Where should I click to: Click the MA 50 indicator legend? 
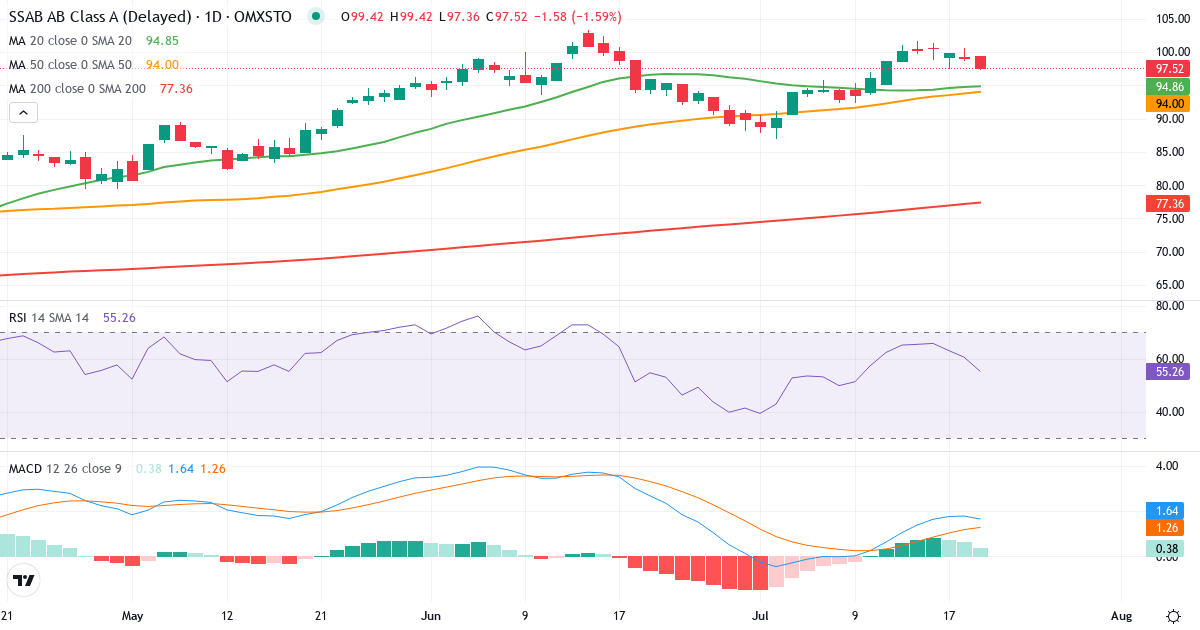point(70,64)
